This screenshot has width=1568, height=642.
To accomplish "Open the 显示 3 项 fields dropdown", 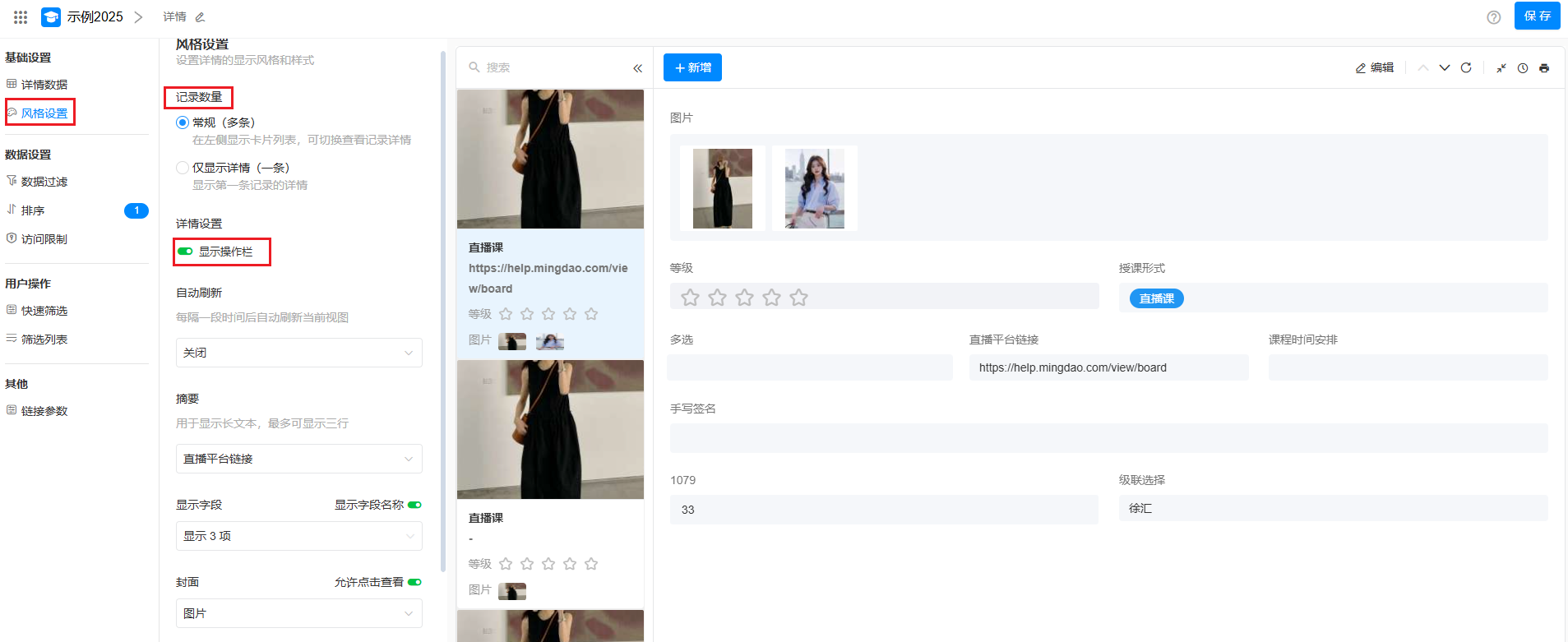I will pos(298,536).
